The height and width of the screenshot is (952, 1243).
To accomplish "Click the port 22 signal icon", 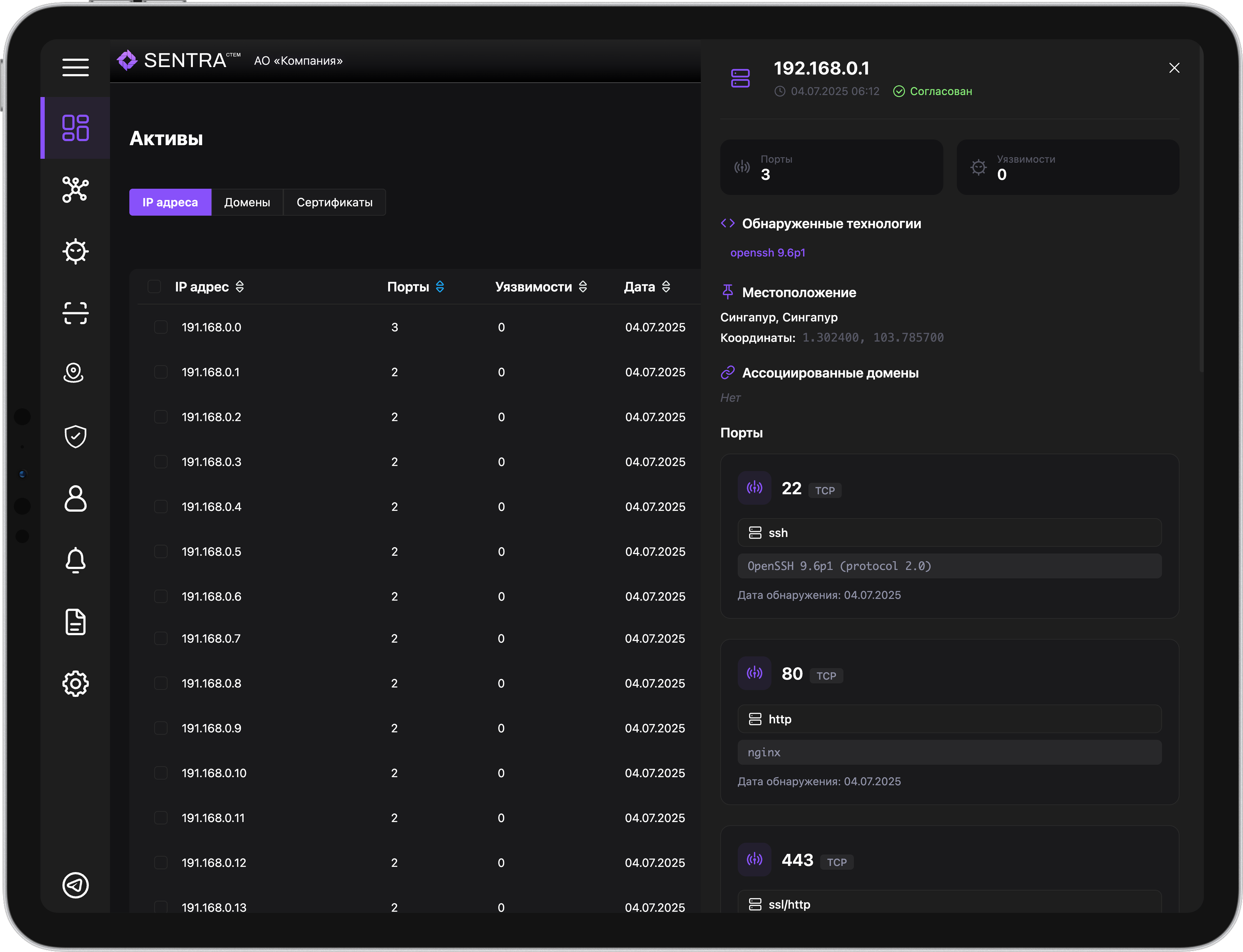I will tap(754, 488).
